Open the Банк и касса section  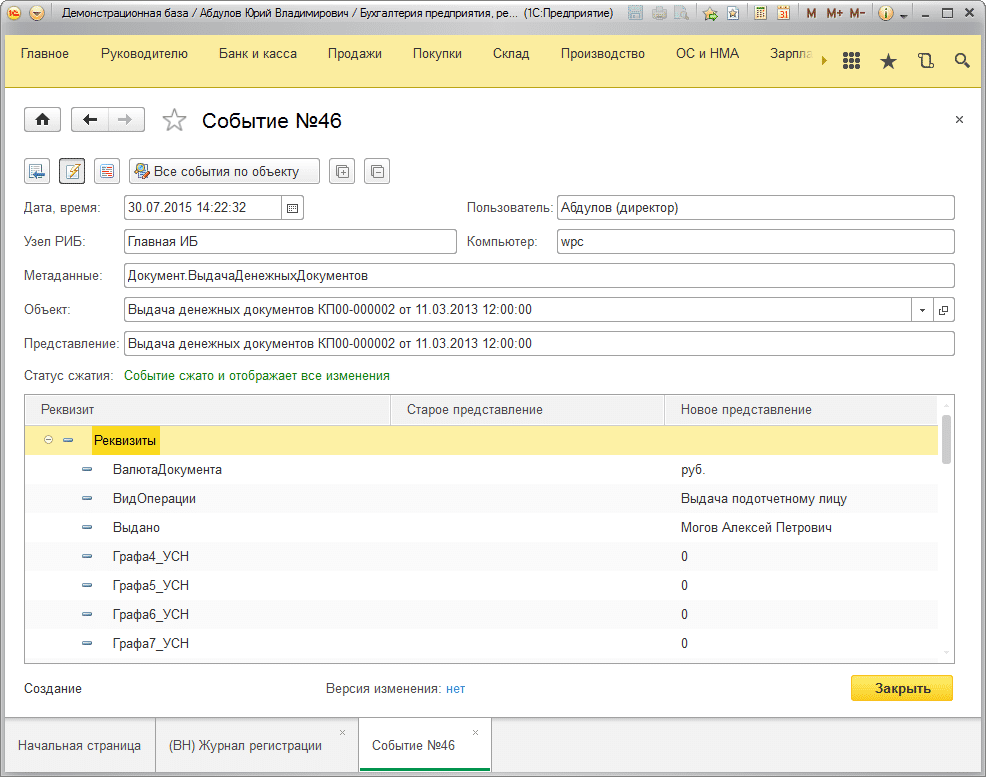(x=257, y=54)
